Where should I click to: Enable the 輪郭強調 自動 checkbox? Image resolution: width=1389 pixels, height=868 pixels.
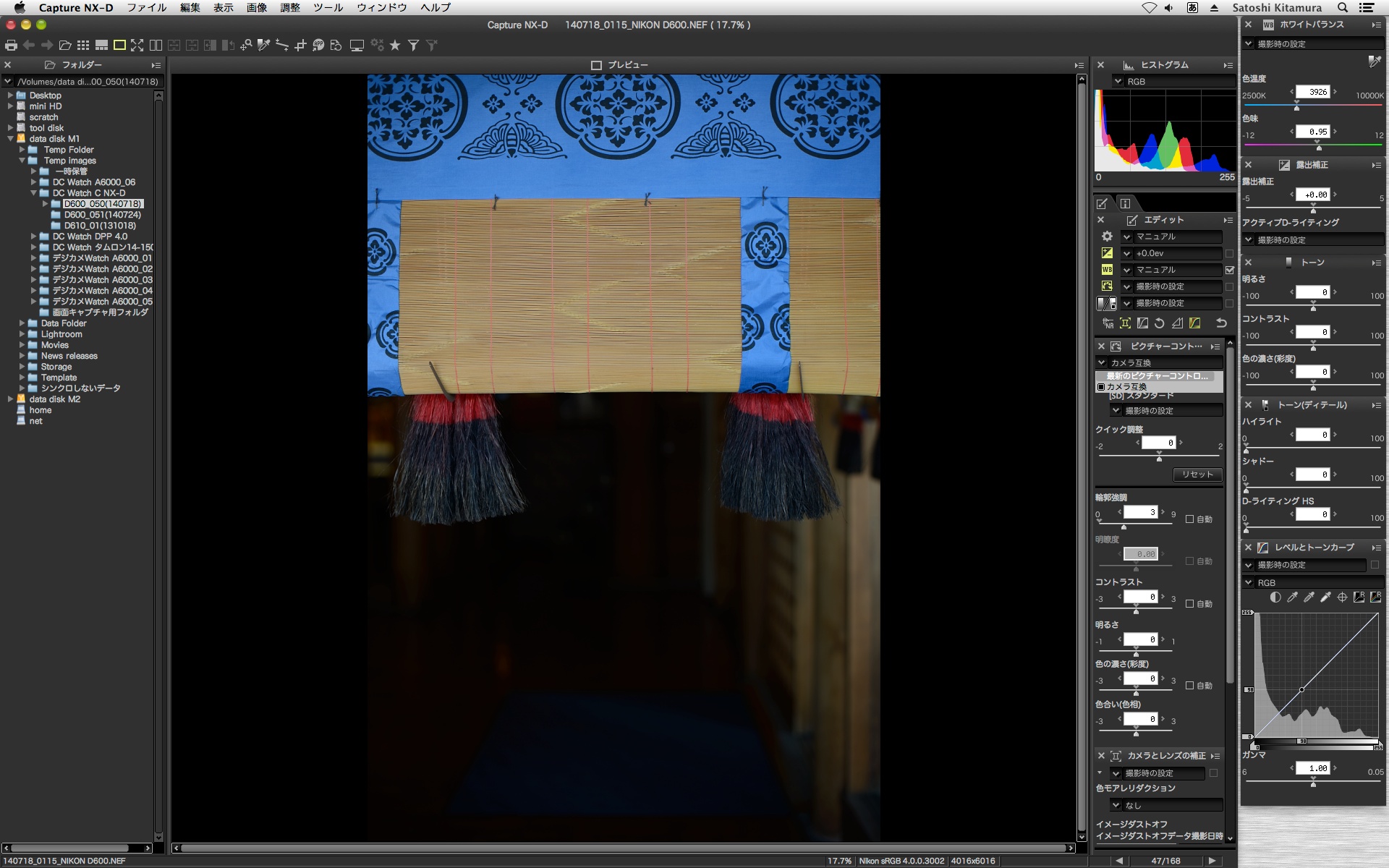click(1189, 519)
